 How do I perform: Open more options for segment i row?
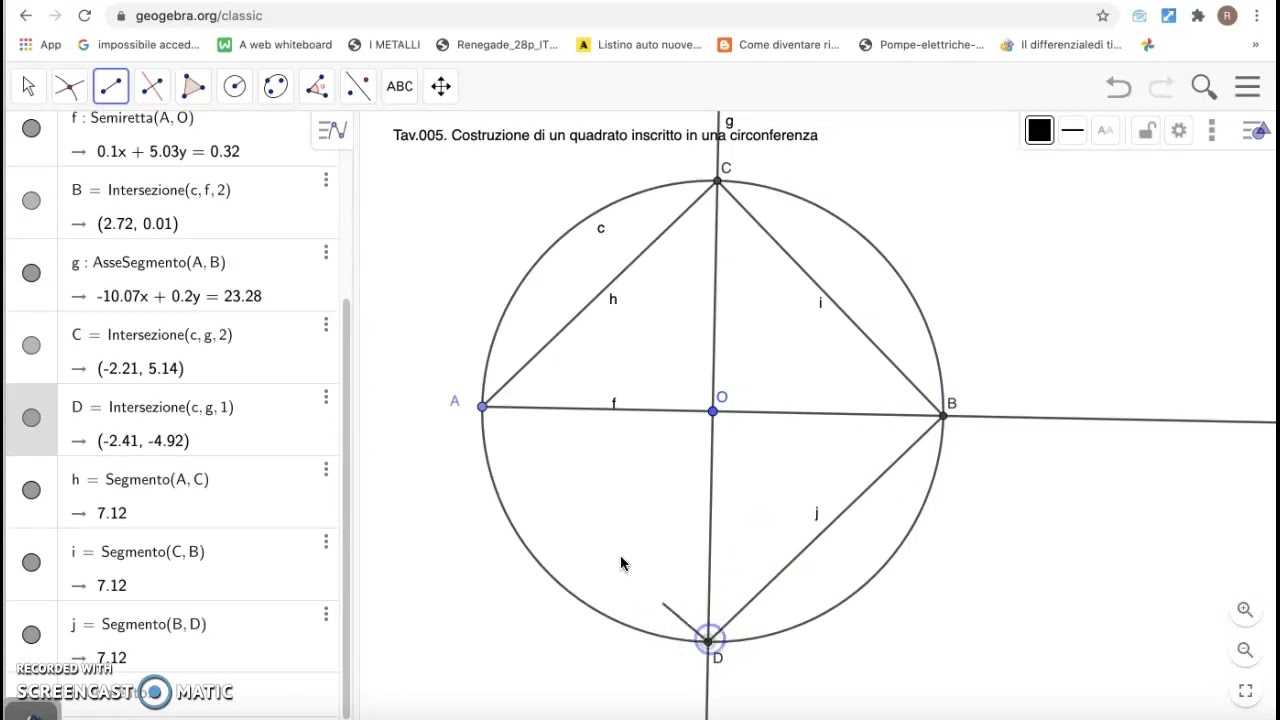(x=325, y=542)
